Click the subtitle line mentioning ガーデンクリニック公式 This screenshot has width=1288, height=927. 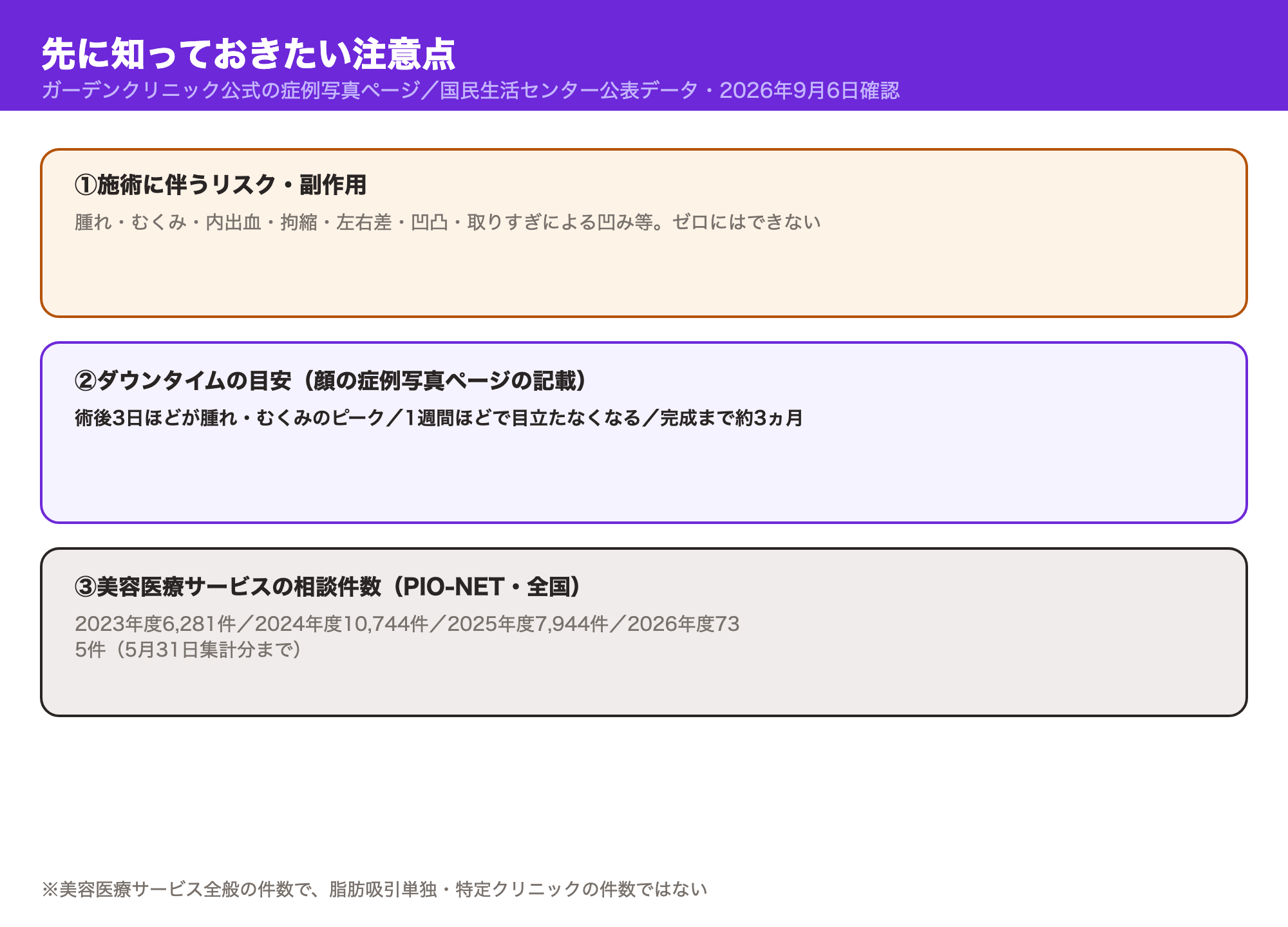(x=471, y=90)
